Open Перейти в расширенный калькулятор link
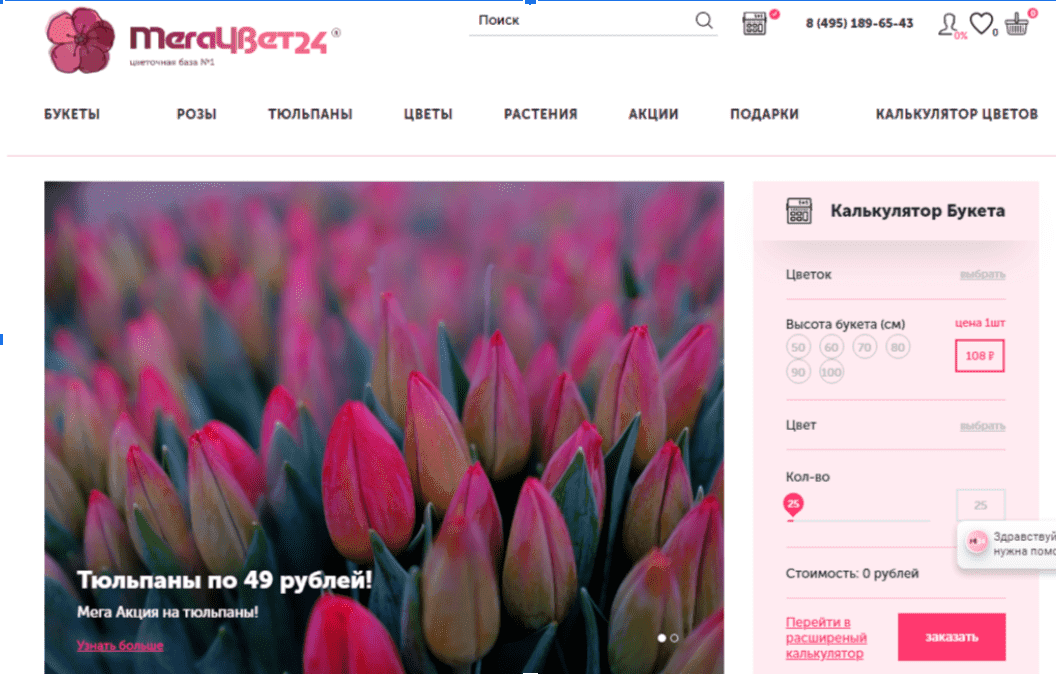This screenshot has width=1056, height=674. 826,638
